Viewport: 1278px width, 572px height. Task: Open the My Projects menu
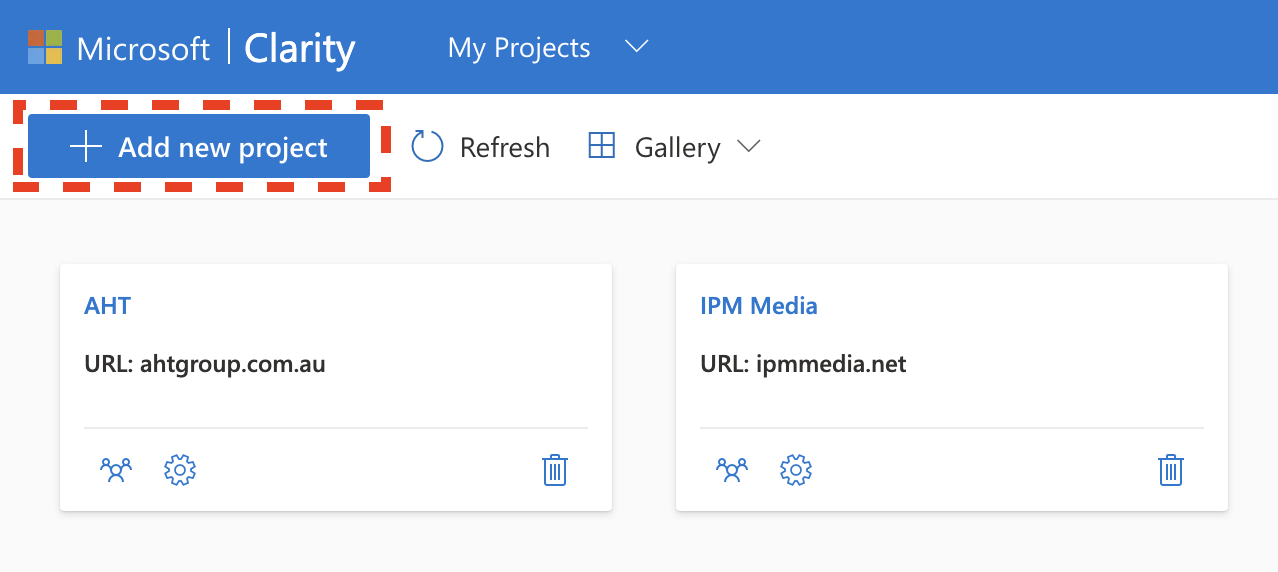tap(519, 47)
